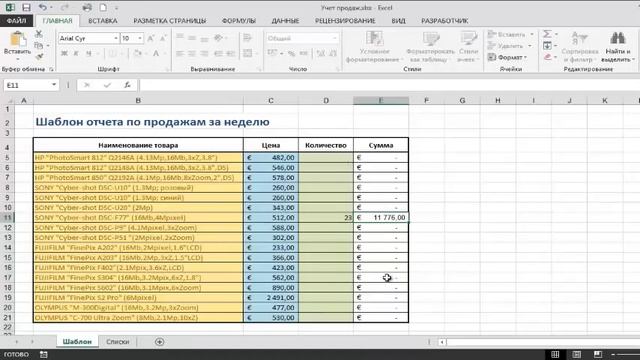Screen dimensions: 640x360
Task: Switch to the РАЗРАБОТЧИК tab
Action: click(444, 21)
